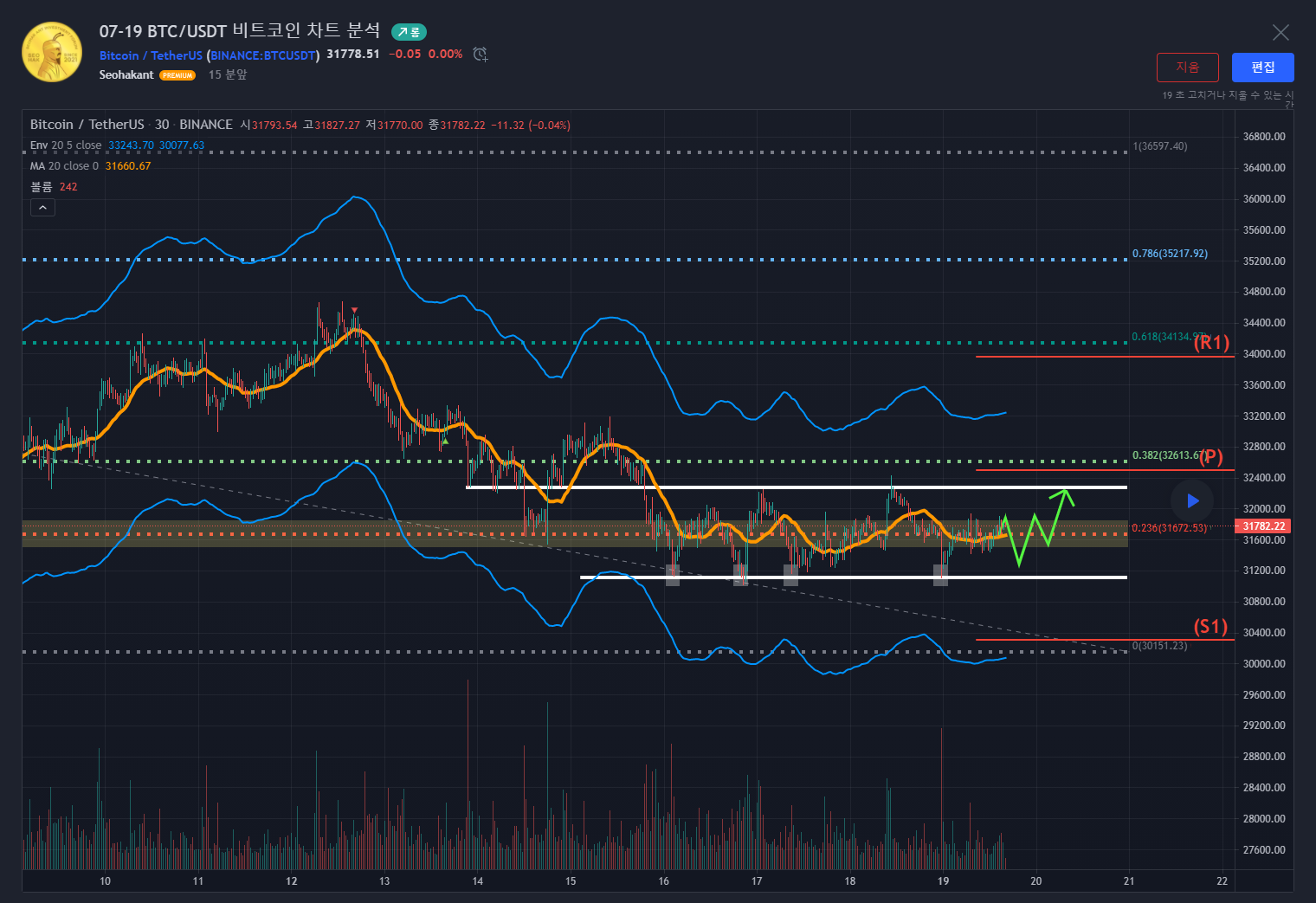Click the add alert clock icon
Image resolution: width=1316 pixels, height=903 pixels.
tap(481, 55)
